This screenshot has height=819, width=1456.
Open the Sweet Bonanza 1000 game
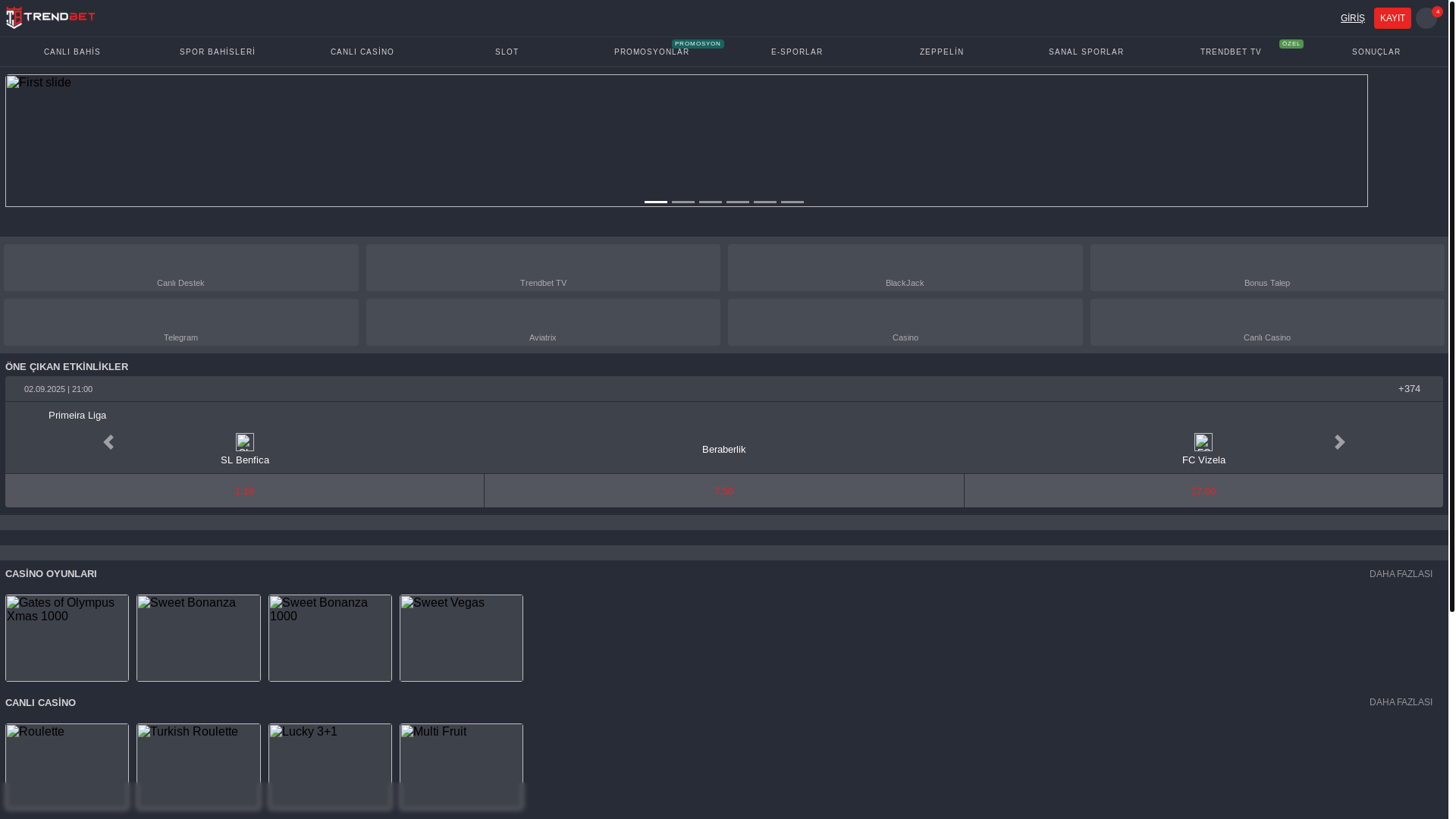pos(330,638)
